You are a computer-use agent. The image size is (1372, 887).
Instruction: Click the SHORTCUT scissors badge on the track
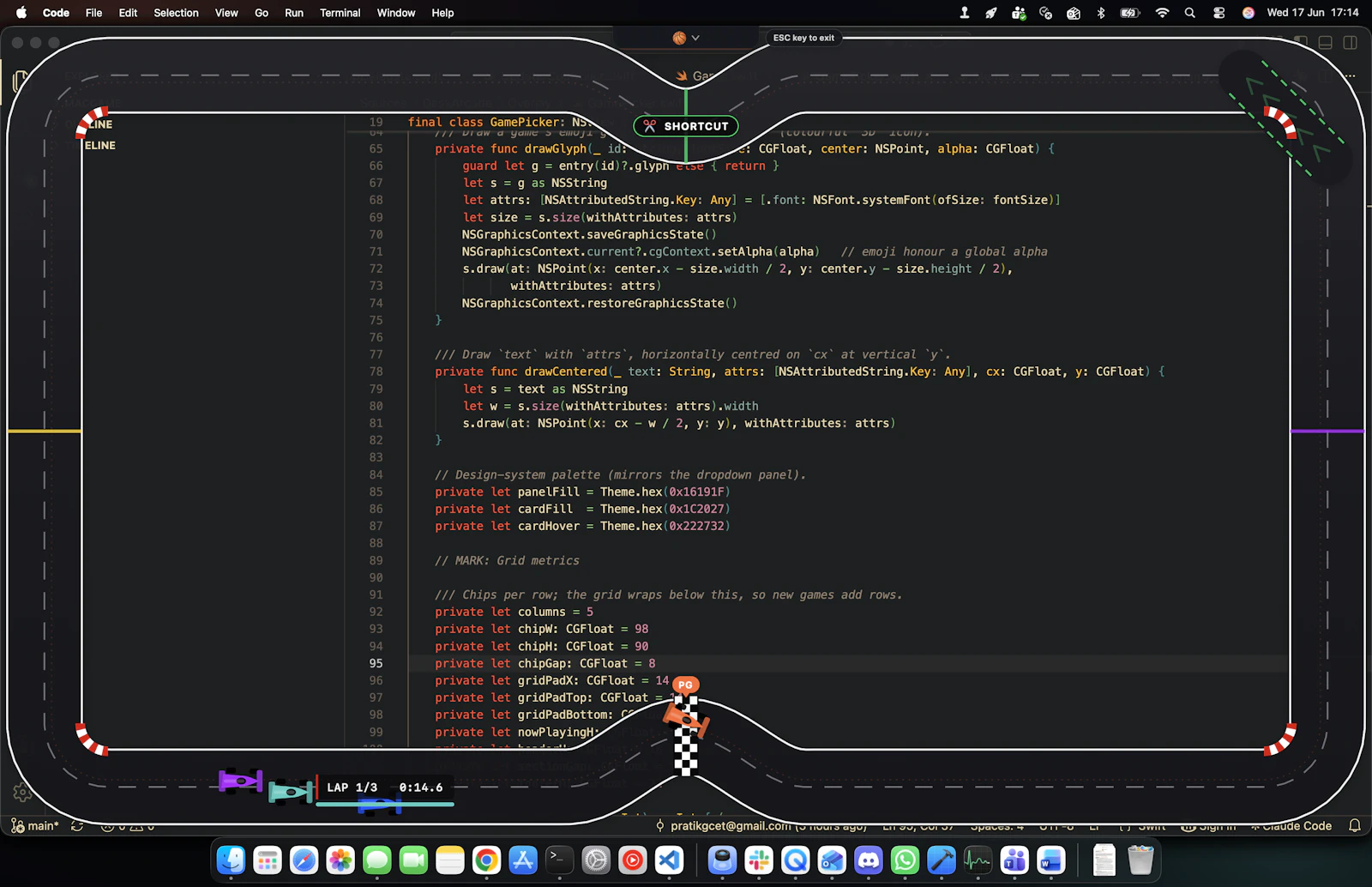(686, 126)
